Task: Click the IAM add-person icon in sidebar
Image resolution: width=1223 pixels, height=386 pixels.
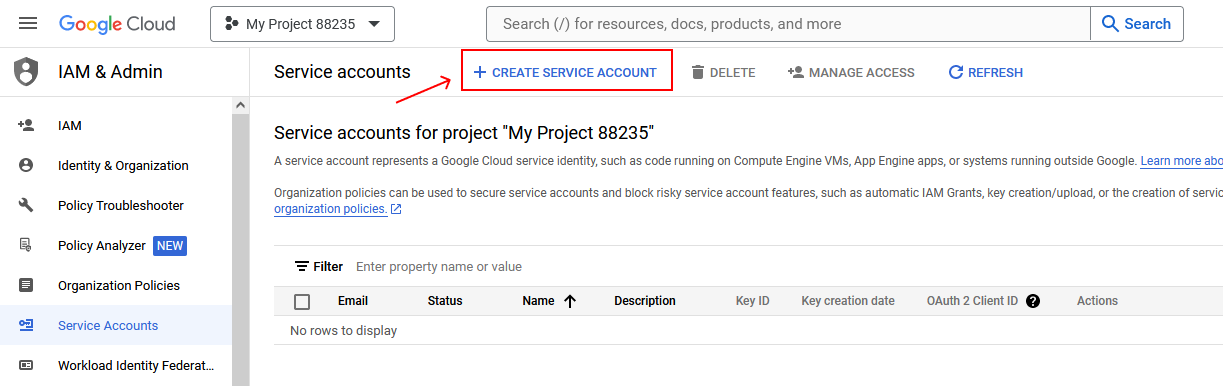Action: point(26,126)
